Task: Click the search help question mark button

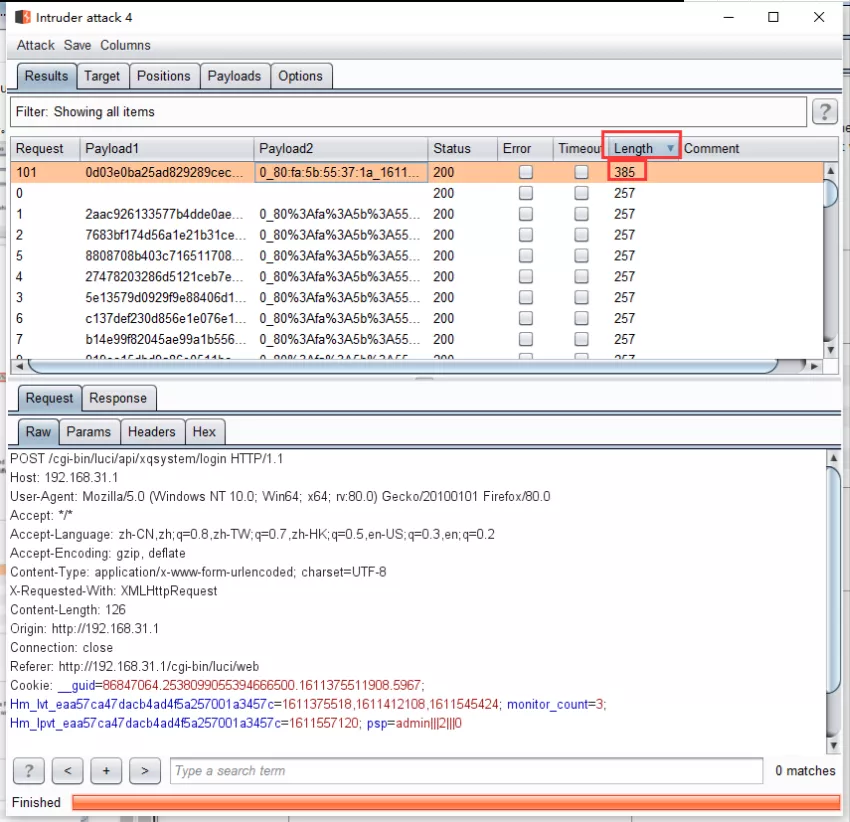Action: click(x=29, y=770)
